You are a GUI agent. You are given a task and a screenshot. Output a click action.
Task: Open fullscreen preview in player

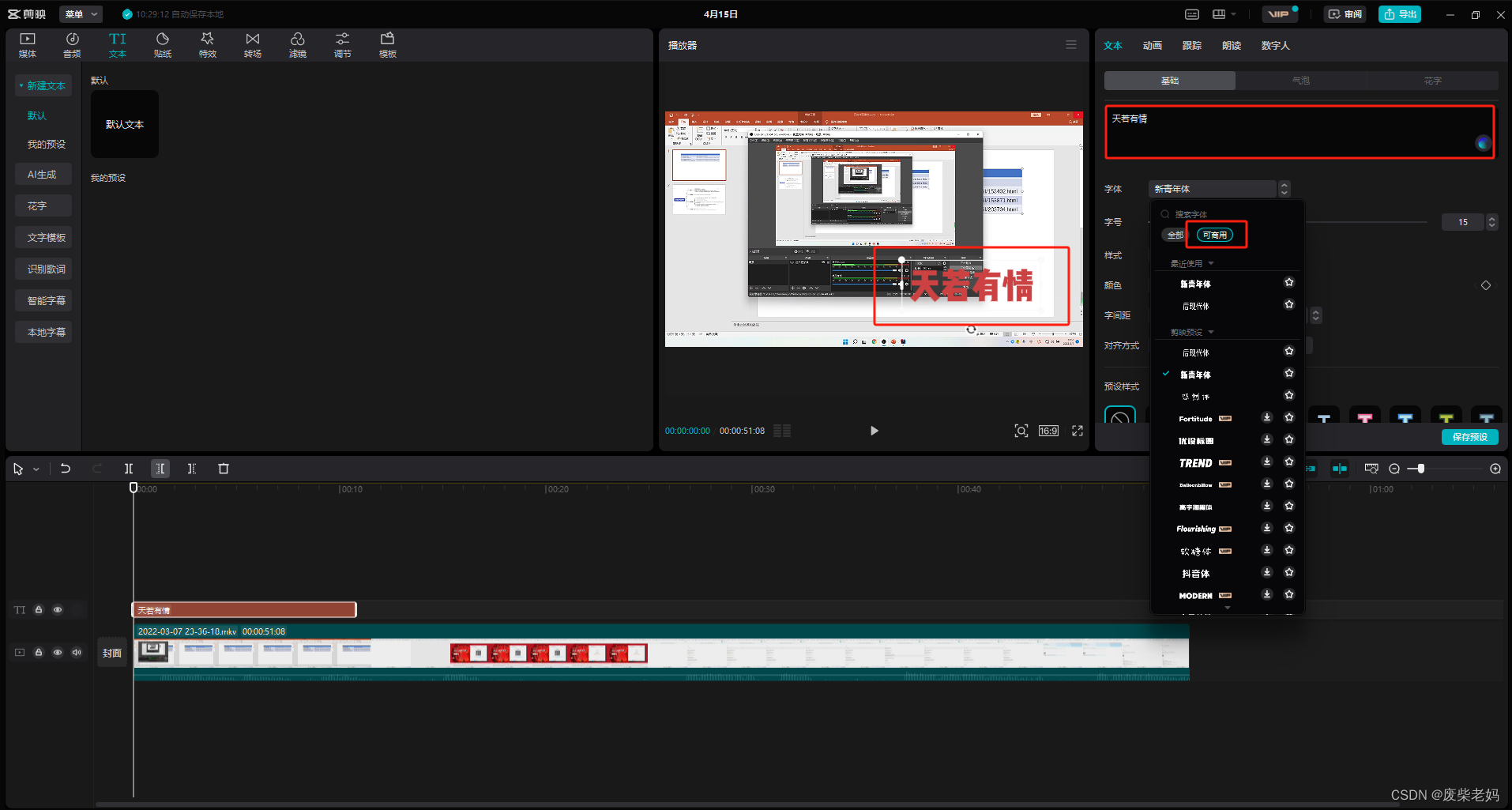click(1078, 431)
